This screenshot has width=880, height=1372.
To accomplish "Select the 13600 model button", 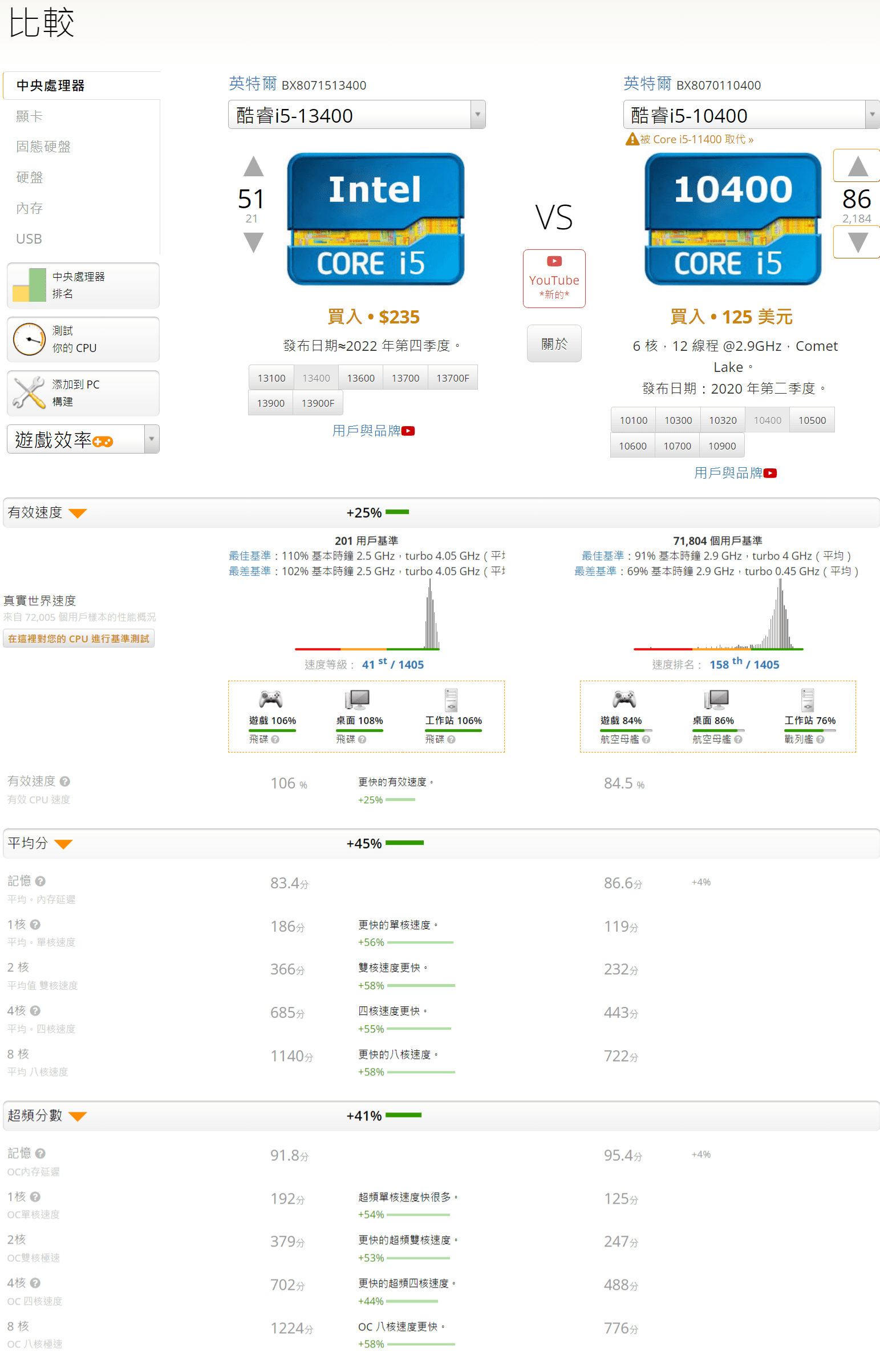I will coord(360,378).
